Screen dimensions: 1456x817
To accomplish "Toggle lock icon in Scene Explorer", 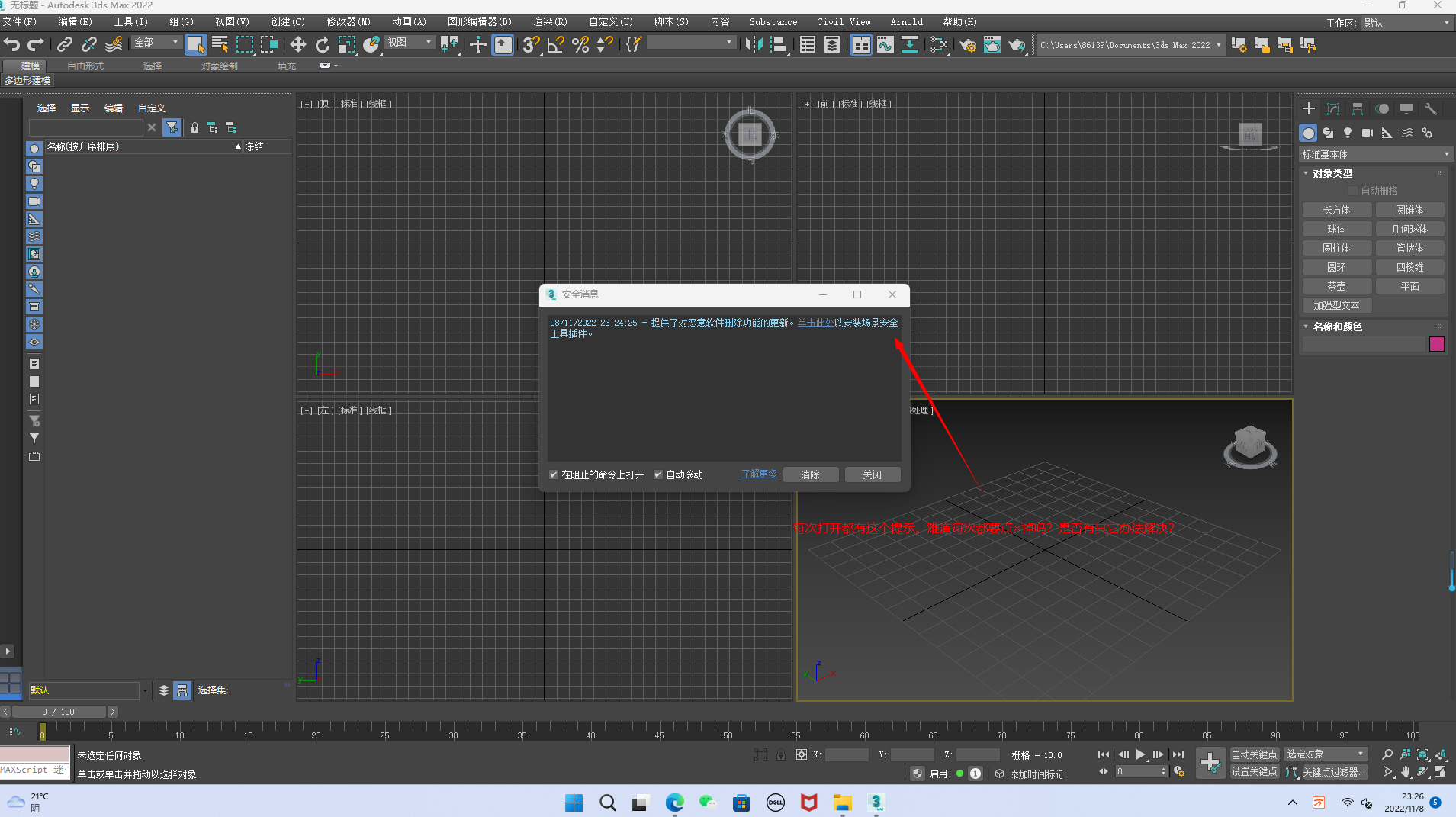I will pyautogui.click(x=194, y=127).
